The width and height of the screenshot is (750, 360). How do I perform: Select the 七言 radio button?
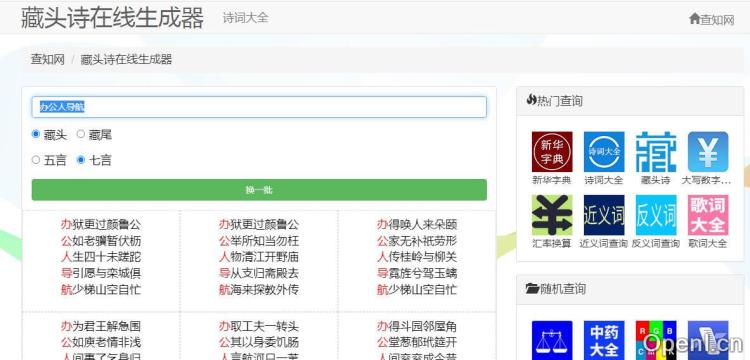click(x=81, y=160)
